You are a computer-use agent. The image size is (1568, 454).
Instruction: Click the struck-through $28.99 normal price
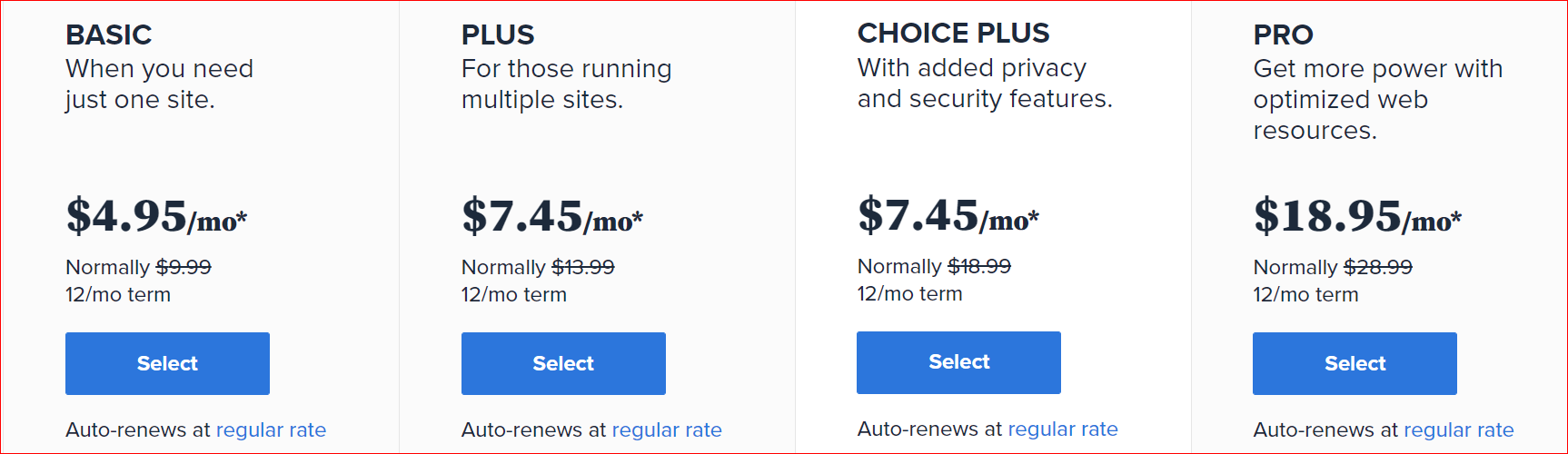tap(1378, 267)
